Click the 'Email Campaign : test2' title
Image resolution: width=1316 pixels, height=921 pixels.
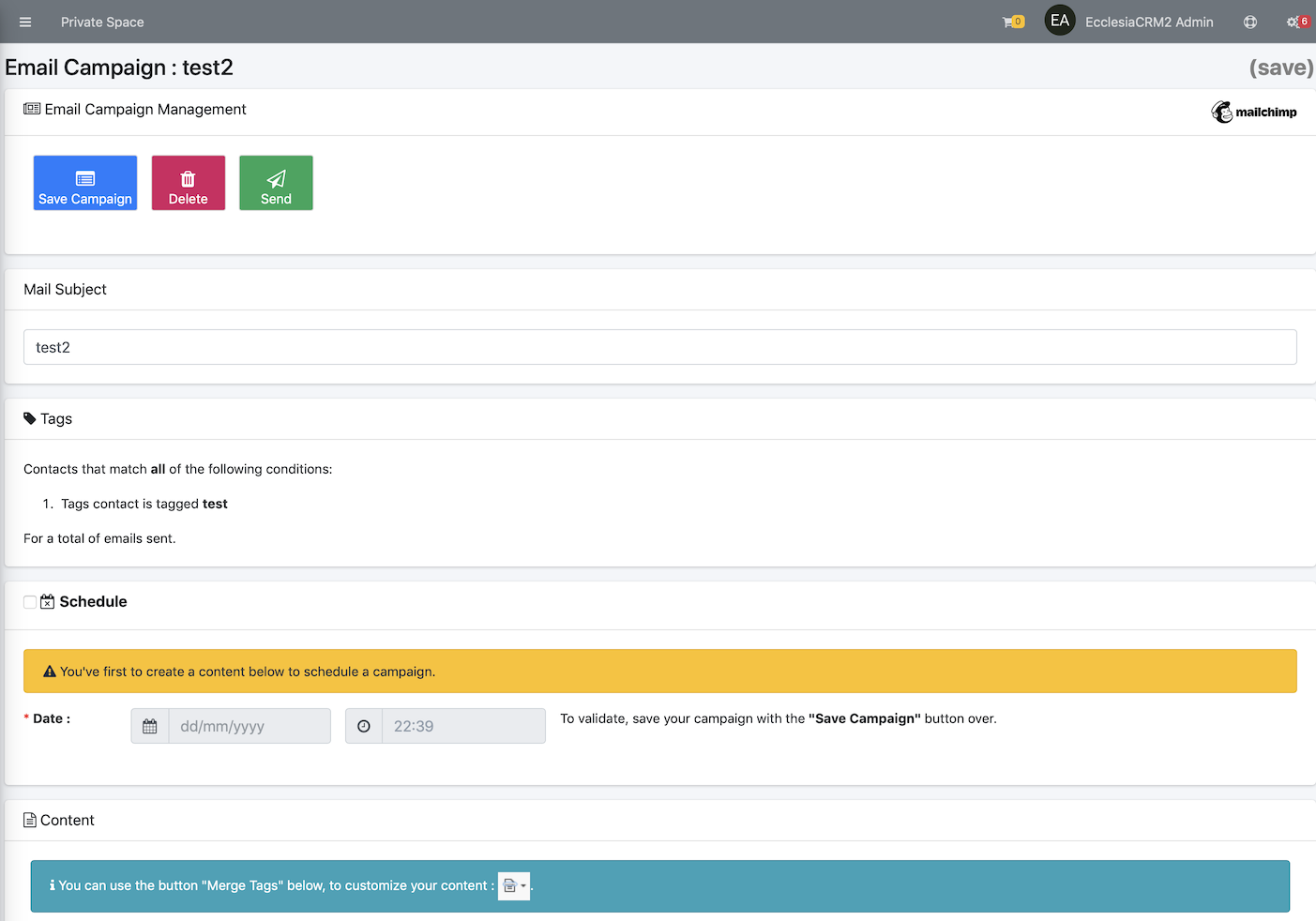[119, 68]
